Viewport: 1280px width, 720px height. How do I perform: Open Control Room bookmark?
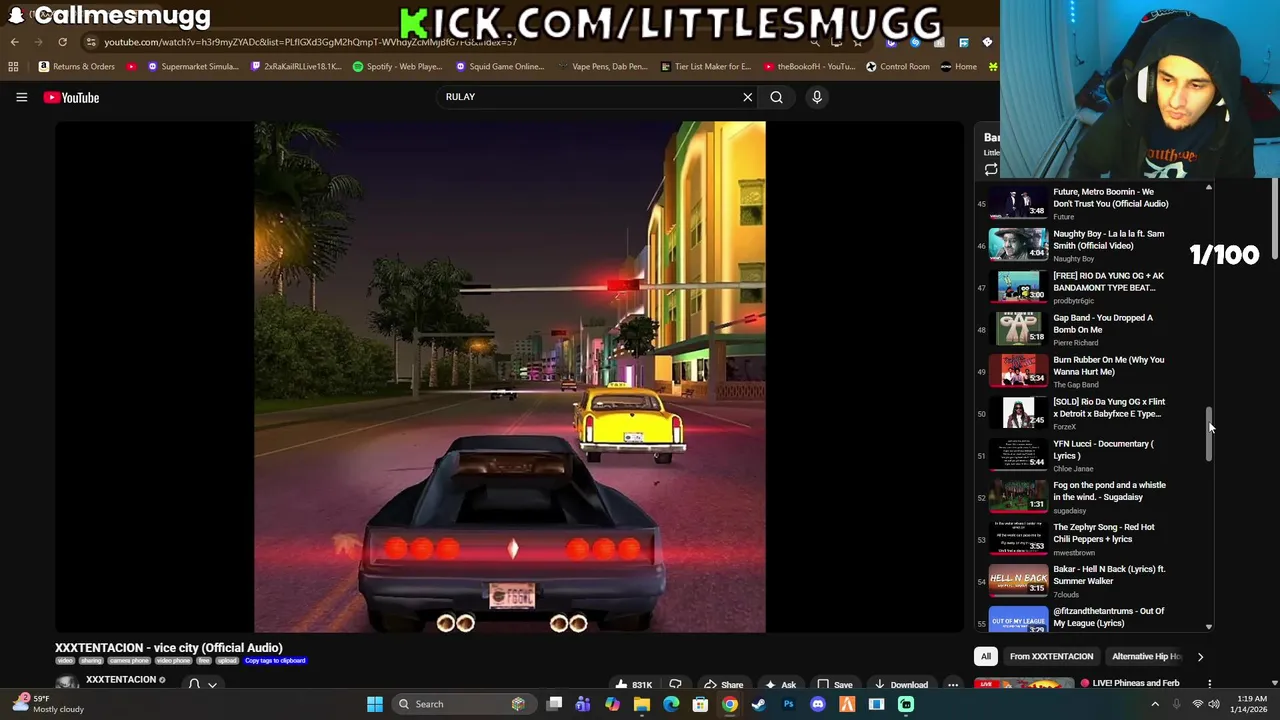[897, 67]
